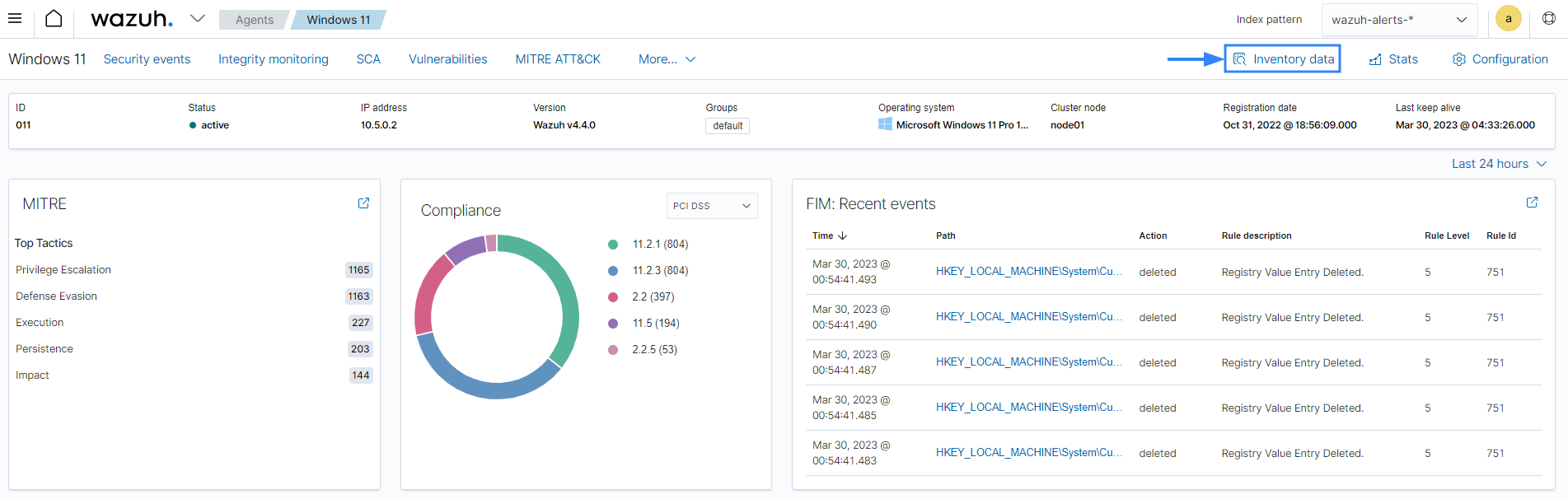Select the Persistence tactic

pyautogui.click(x=44, y=349)
